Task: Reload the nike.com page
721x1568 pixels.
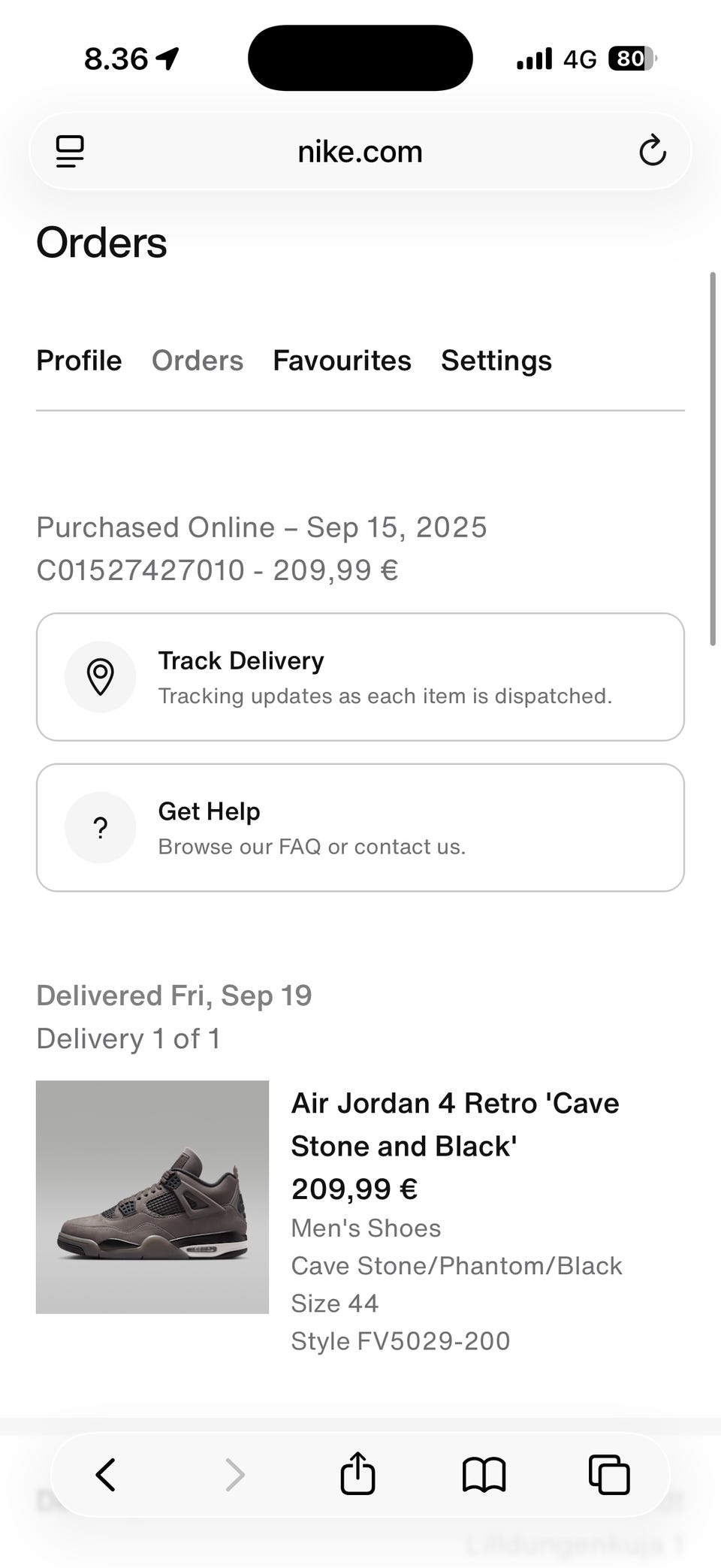Action: 652,151
